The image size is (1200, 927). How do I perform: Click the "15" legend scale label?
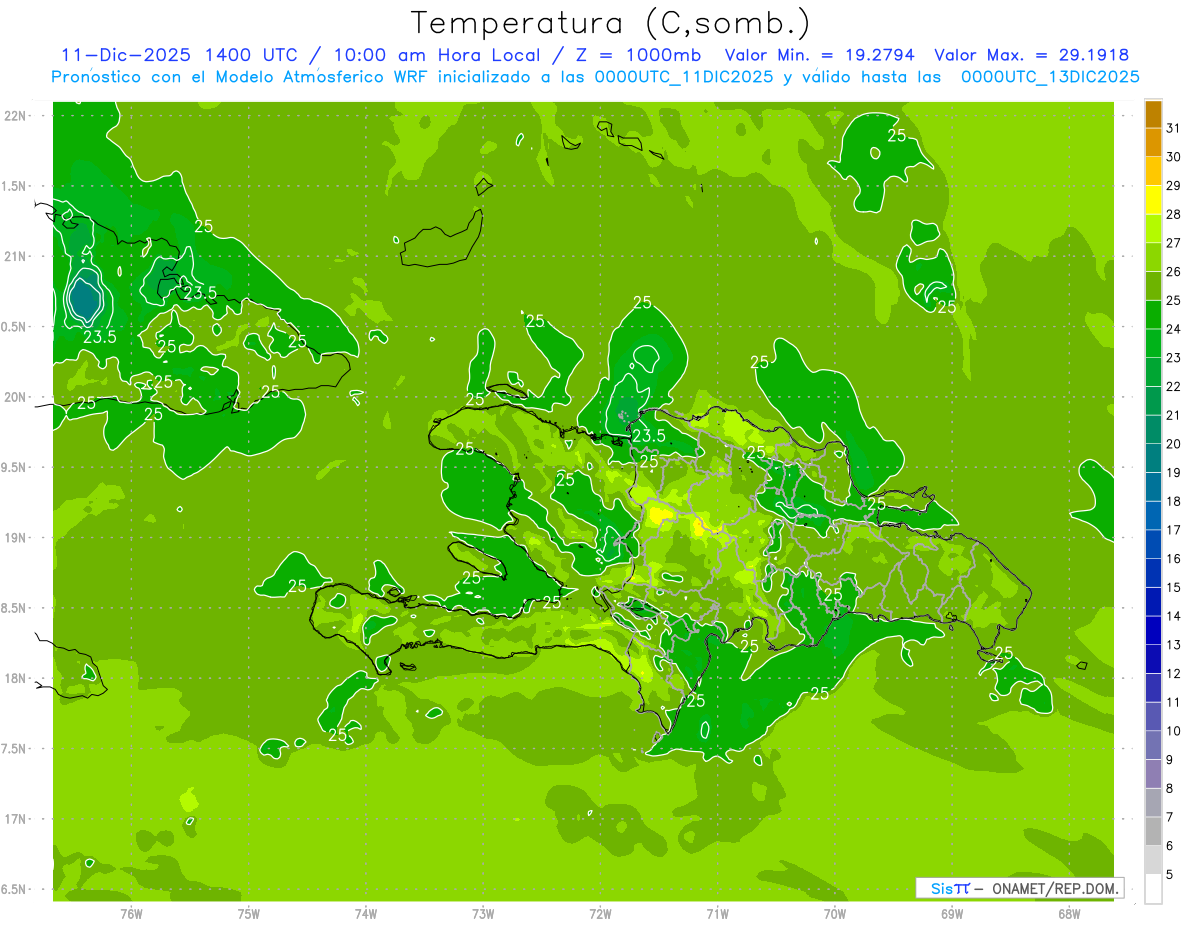coord(1174,587)
